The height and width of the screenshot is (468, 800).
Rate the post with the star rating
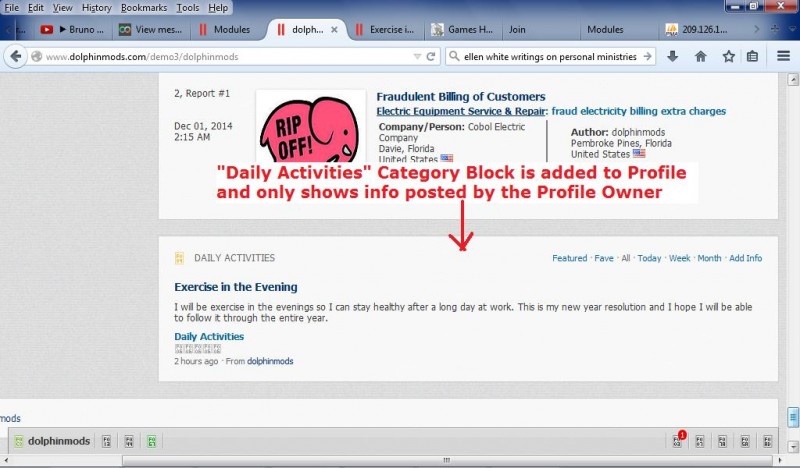(198, 349)
